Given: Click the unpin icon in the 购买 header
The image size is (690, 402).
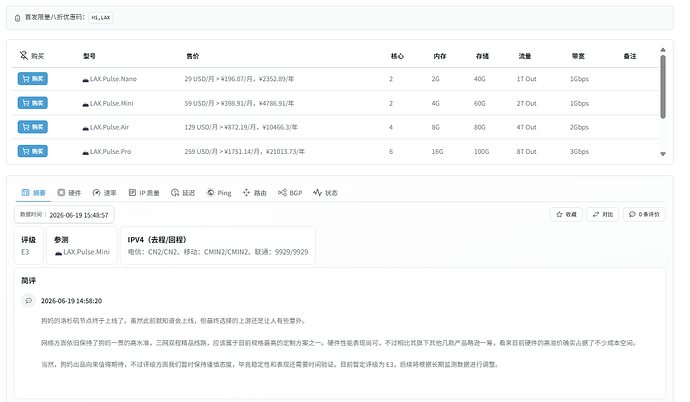Looking at the screenshot, I should click(23, 55).
